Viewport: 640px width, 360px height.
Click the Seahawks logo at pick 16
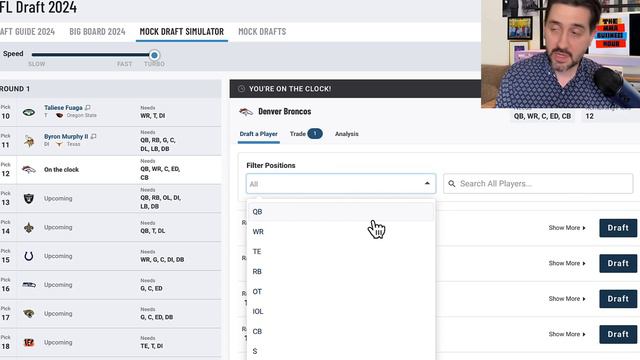click(x=29, y=285)
